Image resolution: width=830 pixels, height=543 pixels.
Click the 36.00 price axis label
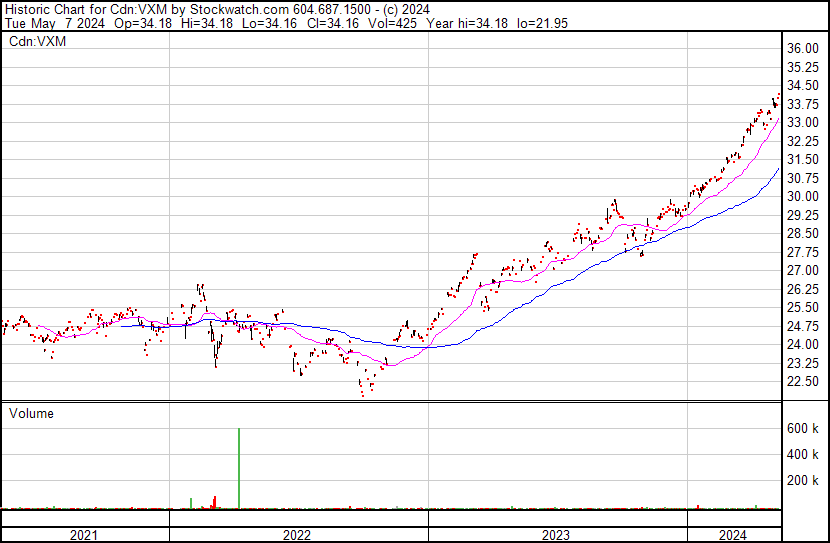(x=803, y=49)
